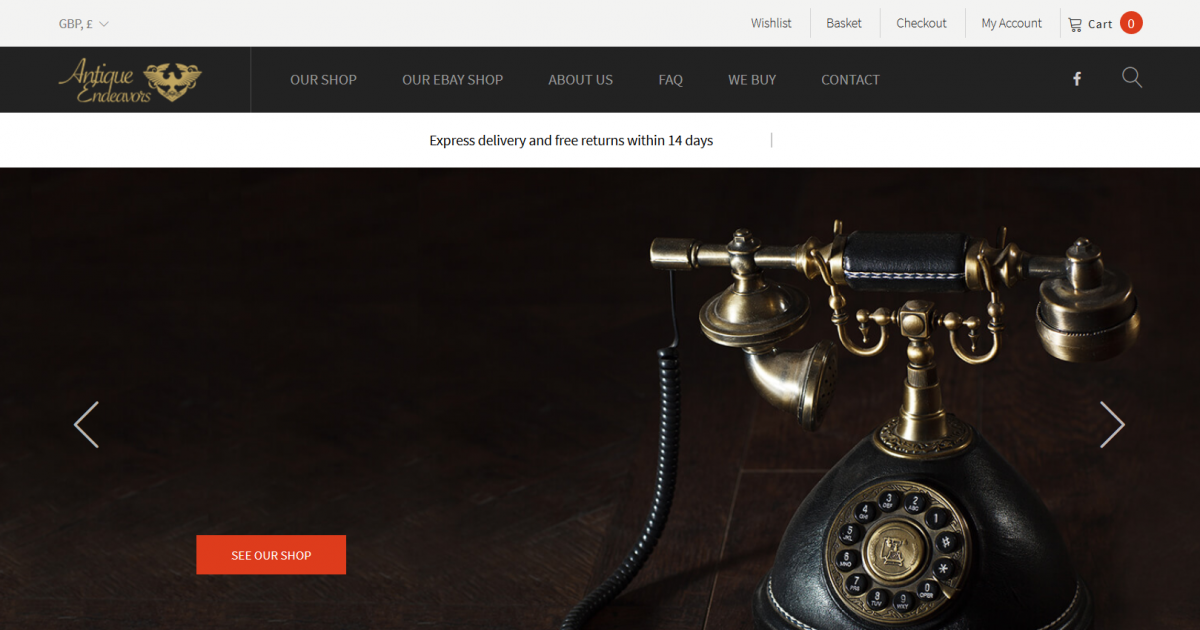This screenshot has height=630, width=1200.
Task: Go to the CONTACT page
Action: tap(850, 80)
